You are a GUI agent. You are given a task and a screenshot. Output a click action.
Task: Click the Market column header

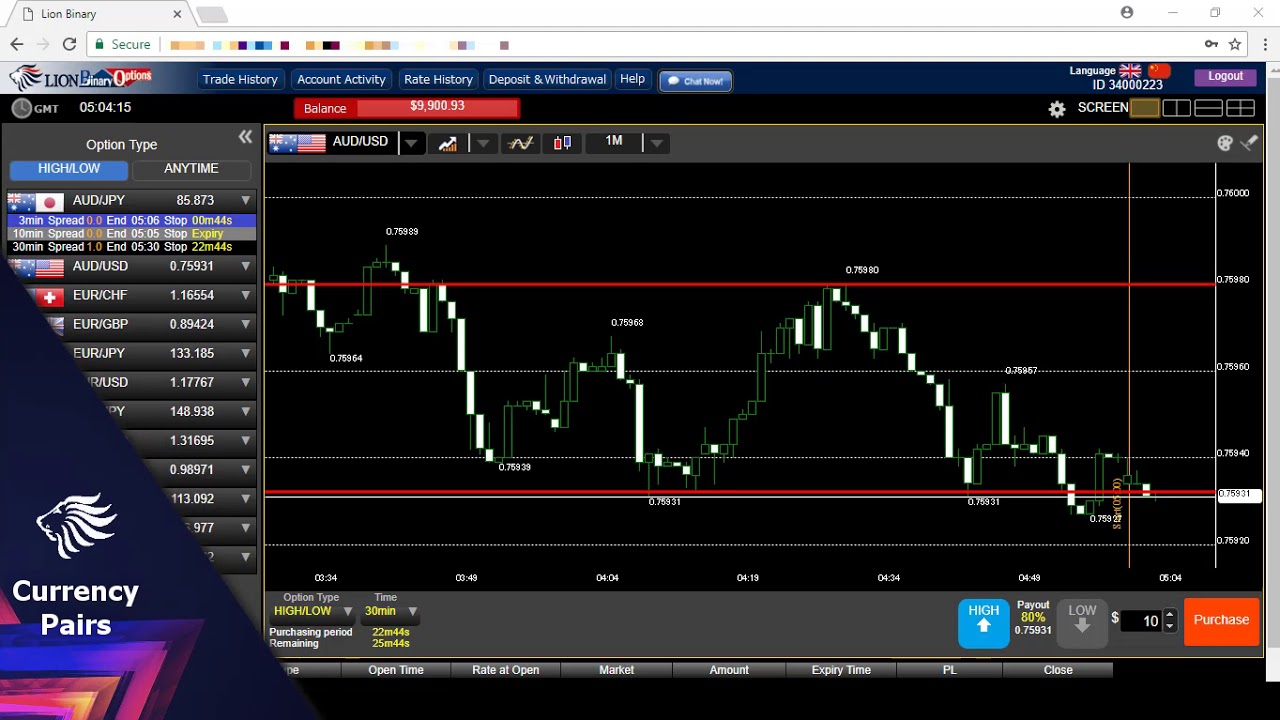point(617,670)
